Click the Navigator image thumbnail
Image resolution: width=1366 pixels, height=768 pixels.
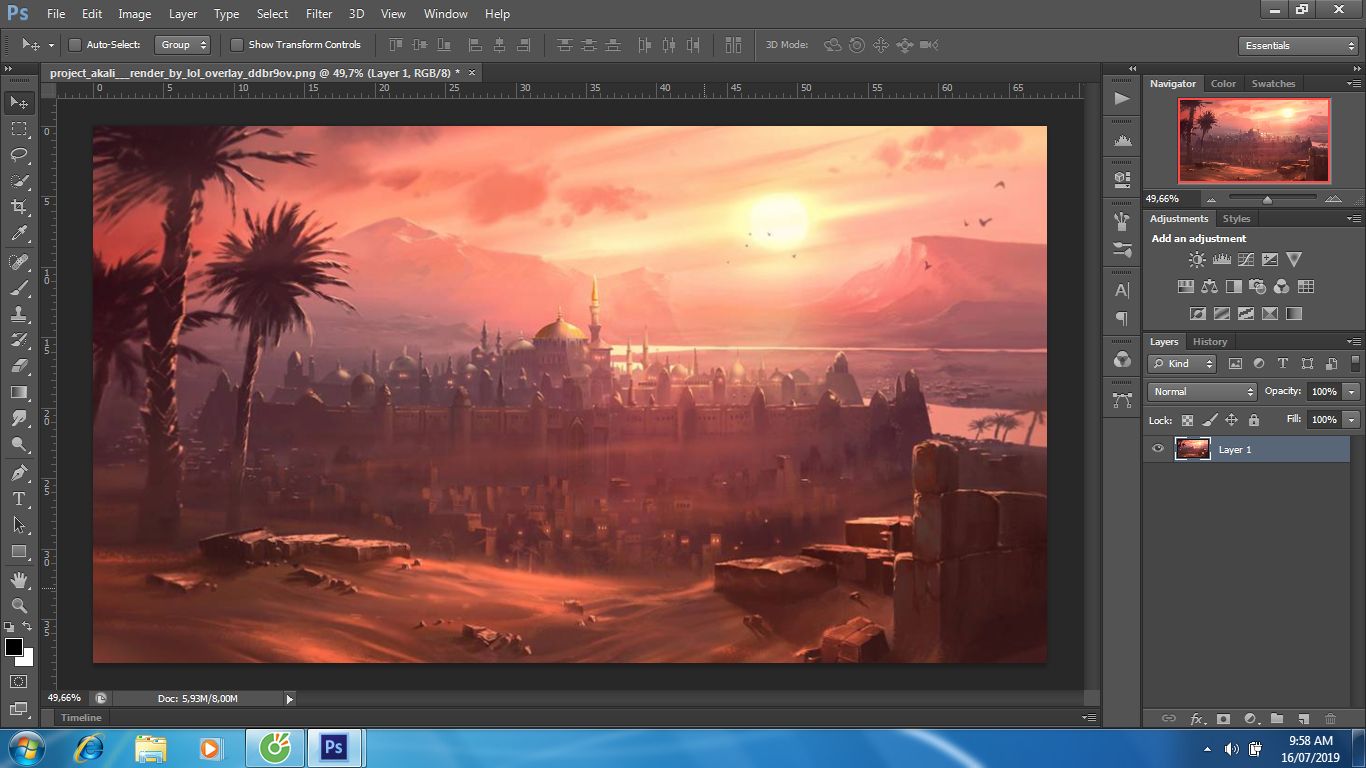point(1254,140)
